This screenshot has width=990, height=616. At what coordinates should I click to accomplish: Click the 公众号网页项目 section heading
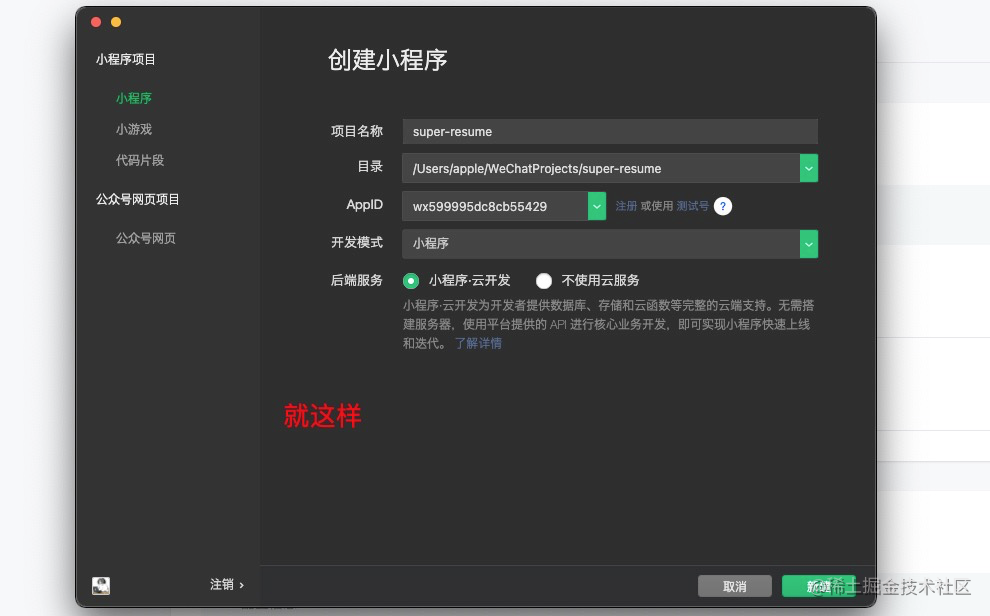[138, 199]
